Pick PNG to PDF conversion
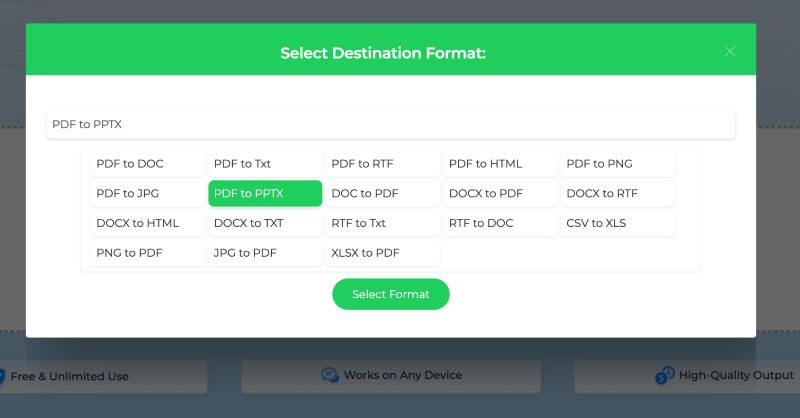Image resolution: width=800 pixels, height=418 pixels. click(148, 253)
